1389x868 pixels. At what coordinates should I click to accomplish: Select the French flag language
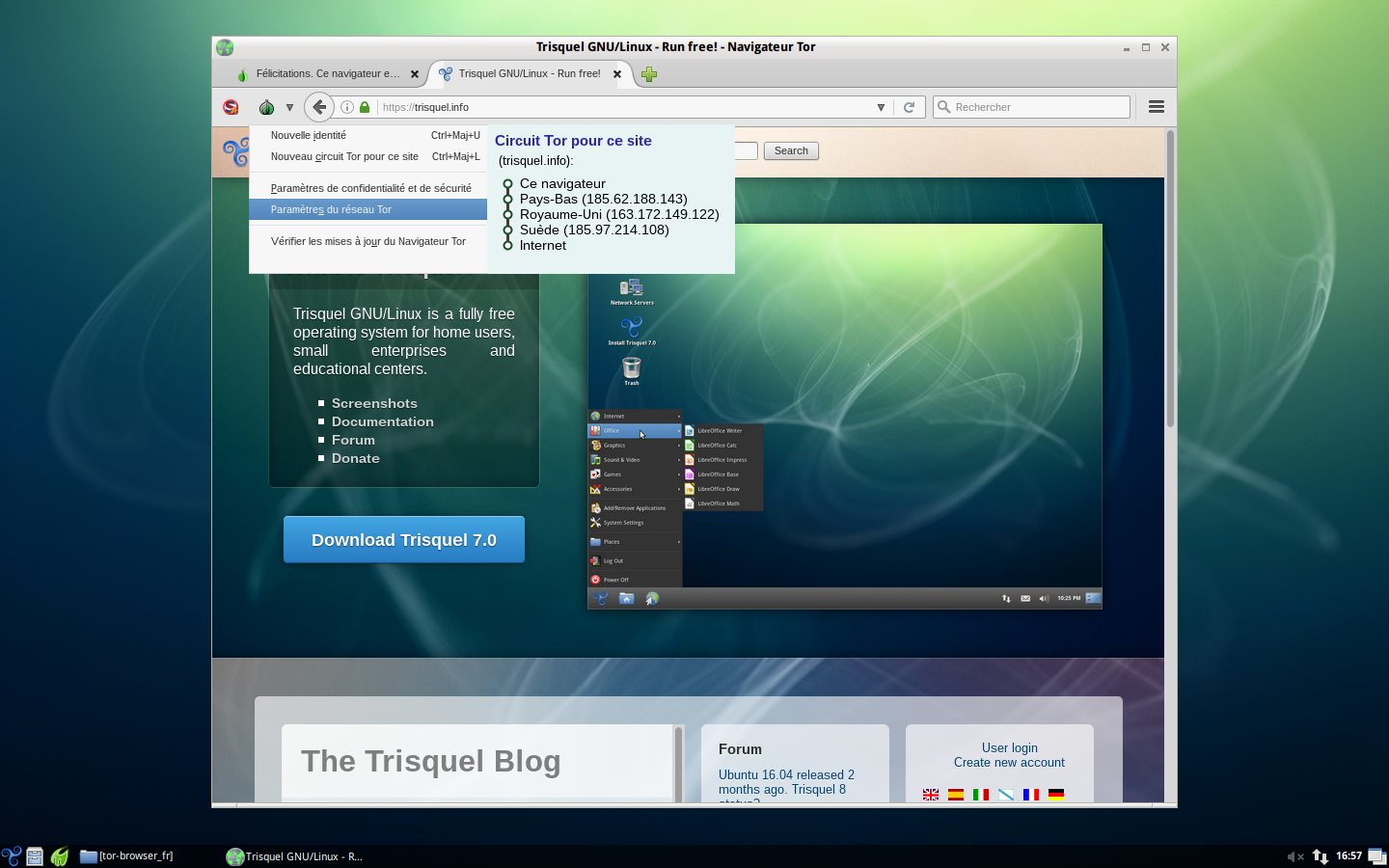click(1031, 795)
